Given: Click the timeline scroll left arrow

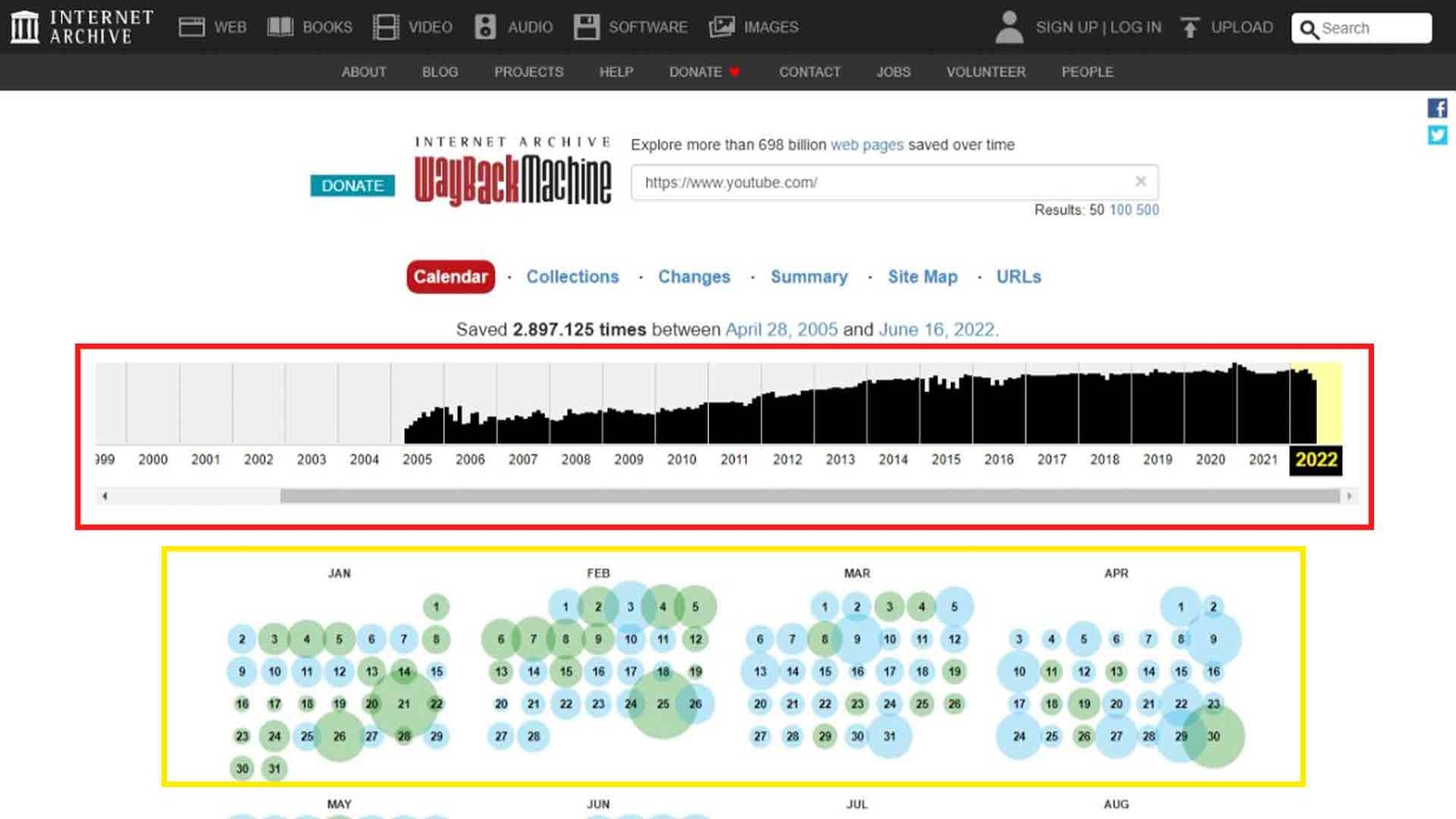Looking at the screenshot, I should (x=105, y=496).
